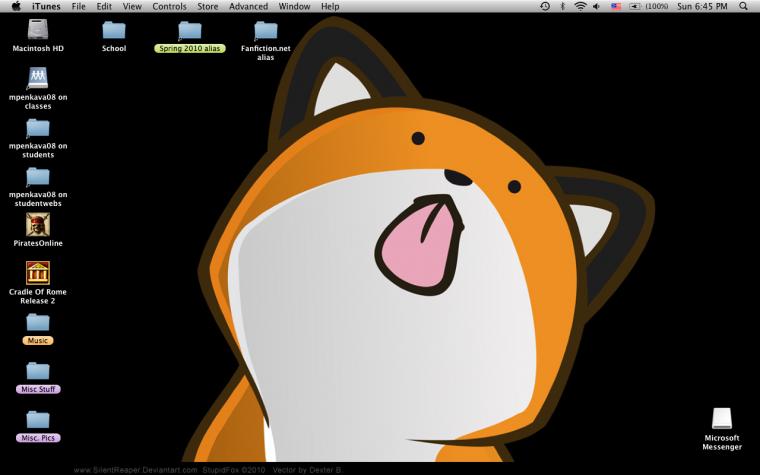Screen dimensions: 760x475
Task: Select Cradle Of Rome Release 2 icon
Action: point(38,273)
